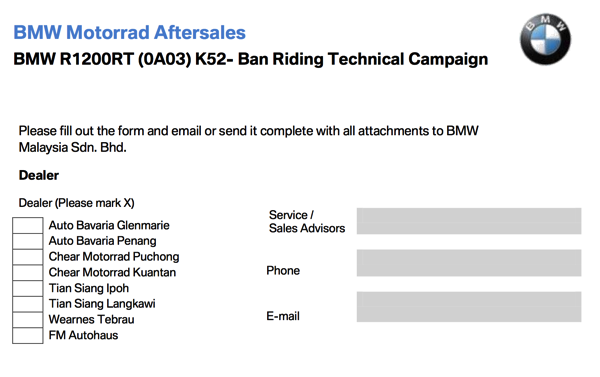Mark the Auto Bavaria Glenmarie checkbox

pyautogui.click(x=28, y=225)
